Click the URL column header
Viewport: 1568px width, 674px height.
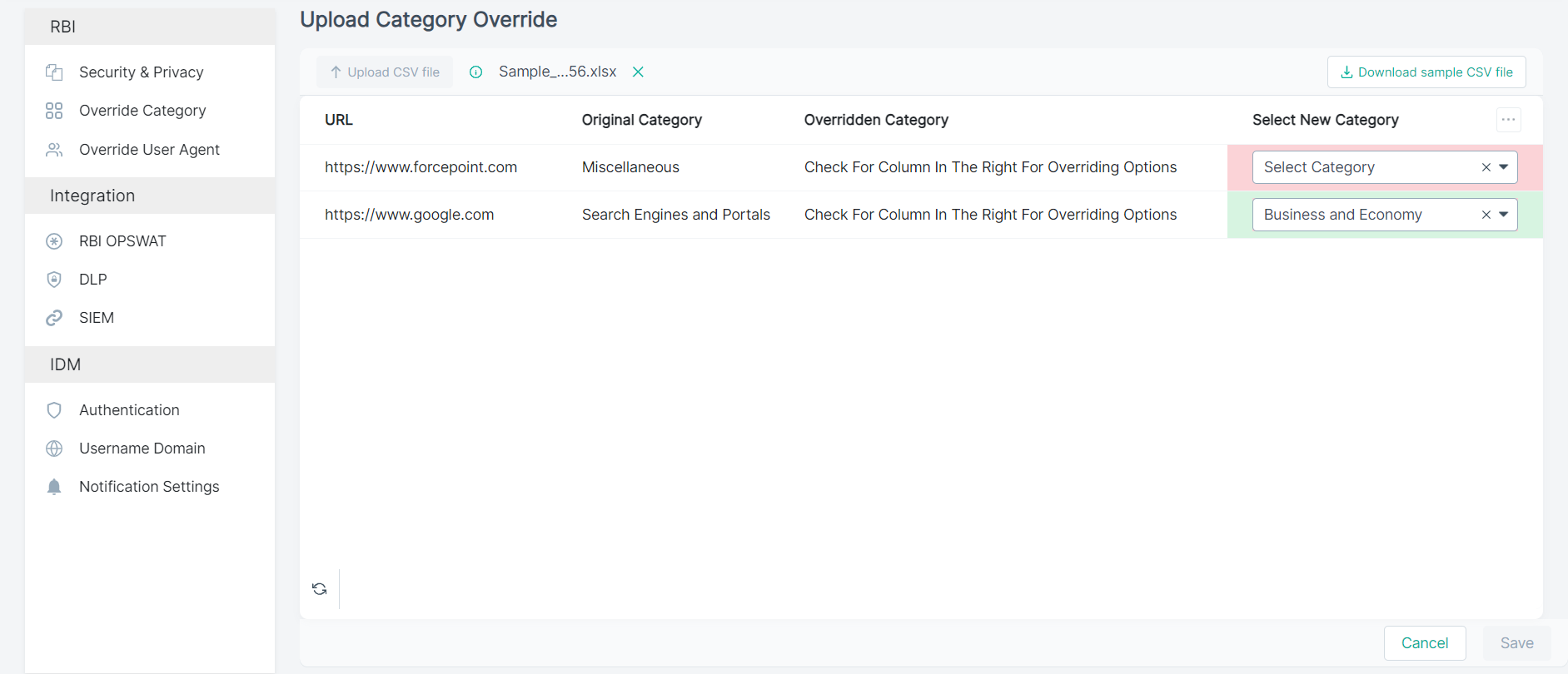[x=339, y=120]
